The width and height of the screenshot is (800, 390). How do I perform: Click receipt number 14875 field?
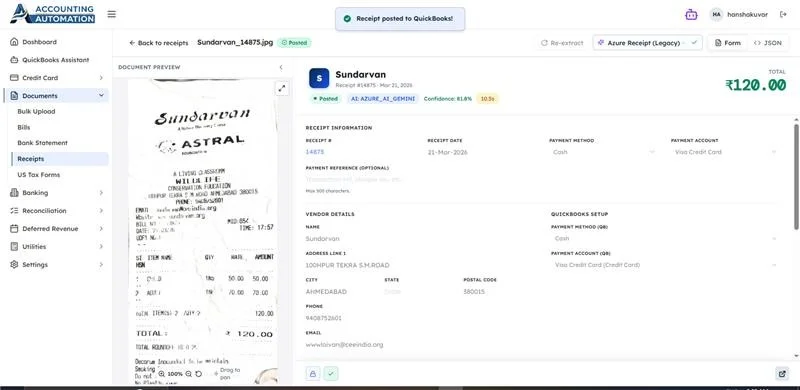tap(362, 152)
